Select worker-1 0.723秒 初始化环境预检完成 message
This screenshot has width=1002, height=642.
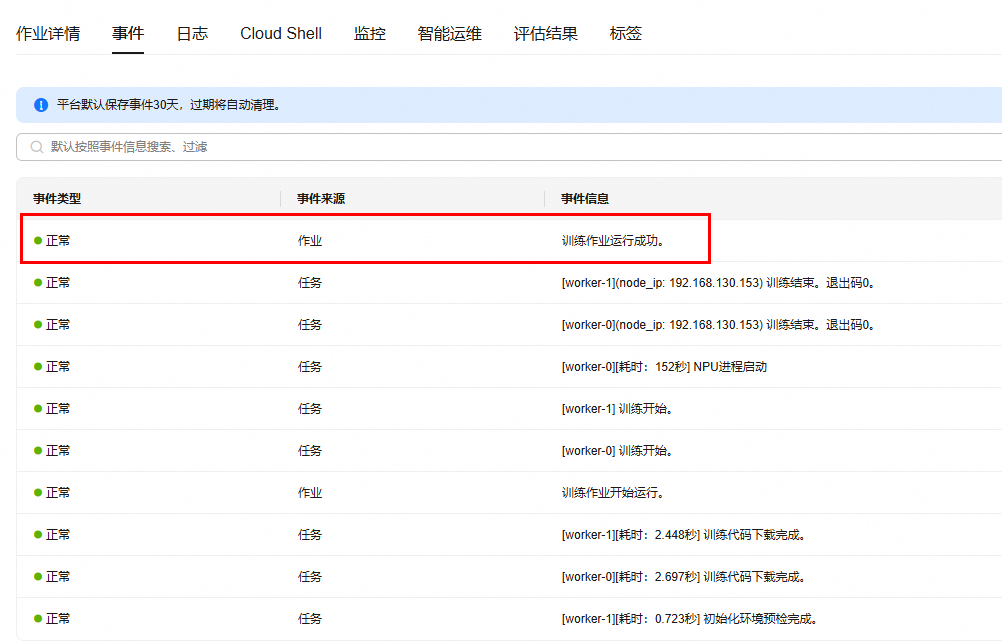690,619
